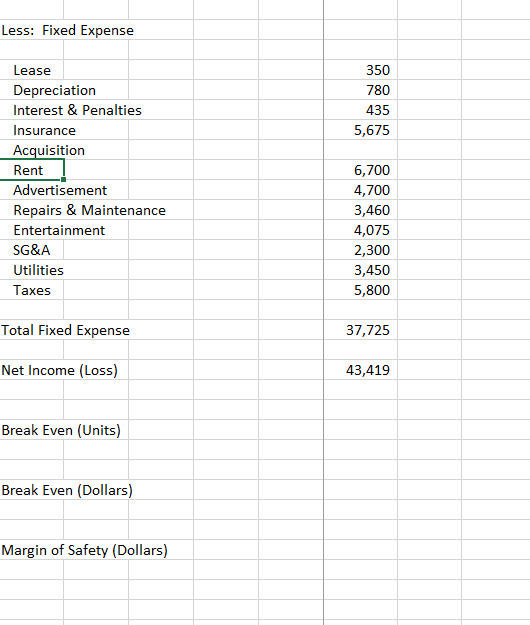Screen dimensions: 530x625
Task: Select the Taxes value 5,800
Action: pos(372,290)
